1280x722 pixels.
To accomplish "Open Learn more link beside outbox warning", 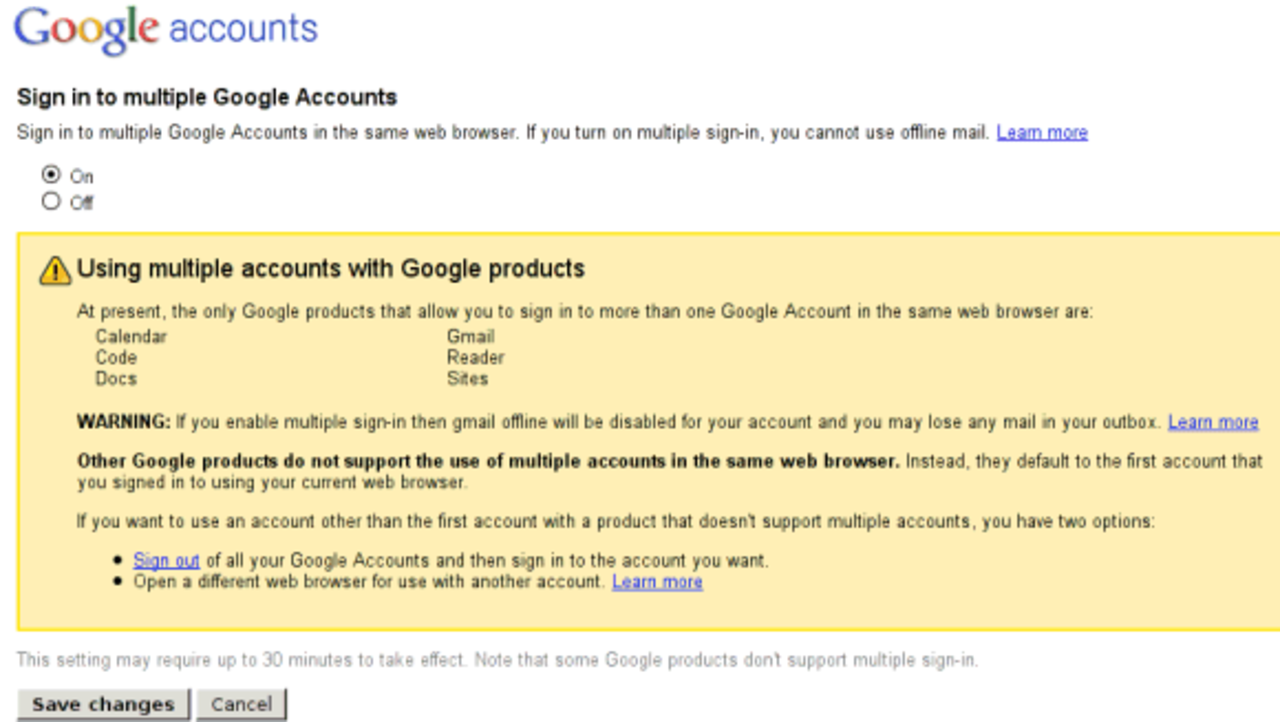I will [1213, 422].
